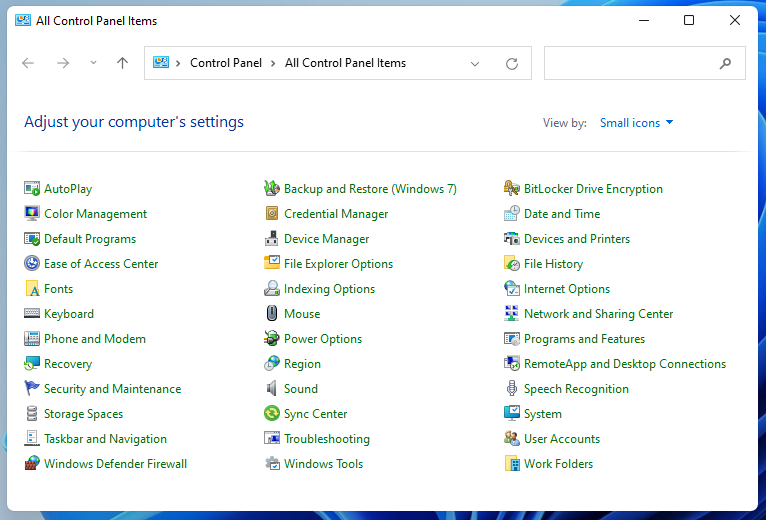Open the System link
Viewport: 766px width, 520px height.
point(543,413)
